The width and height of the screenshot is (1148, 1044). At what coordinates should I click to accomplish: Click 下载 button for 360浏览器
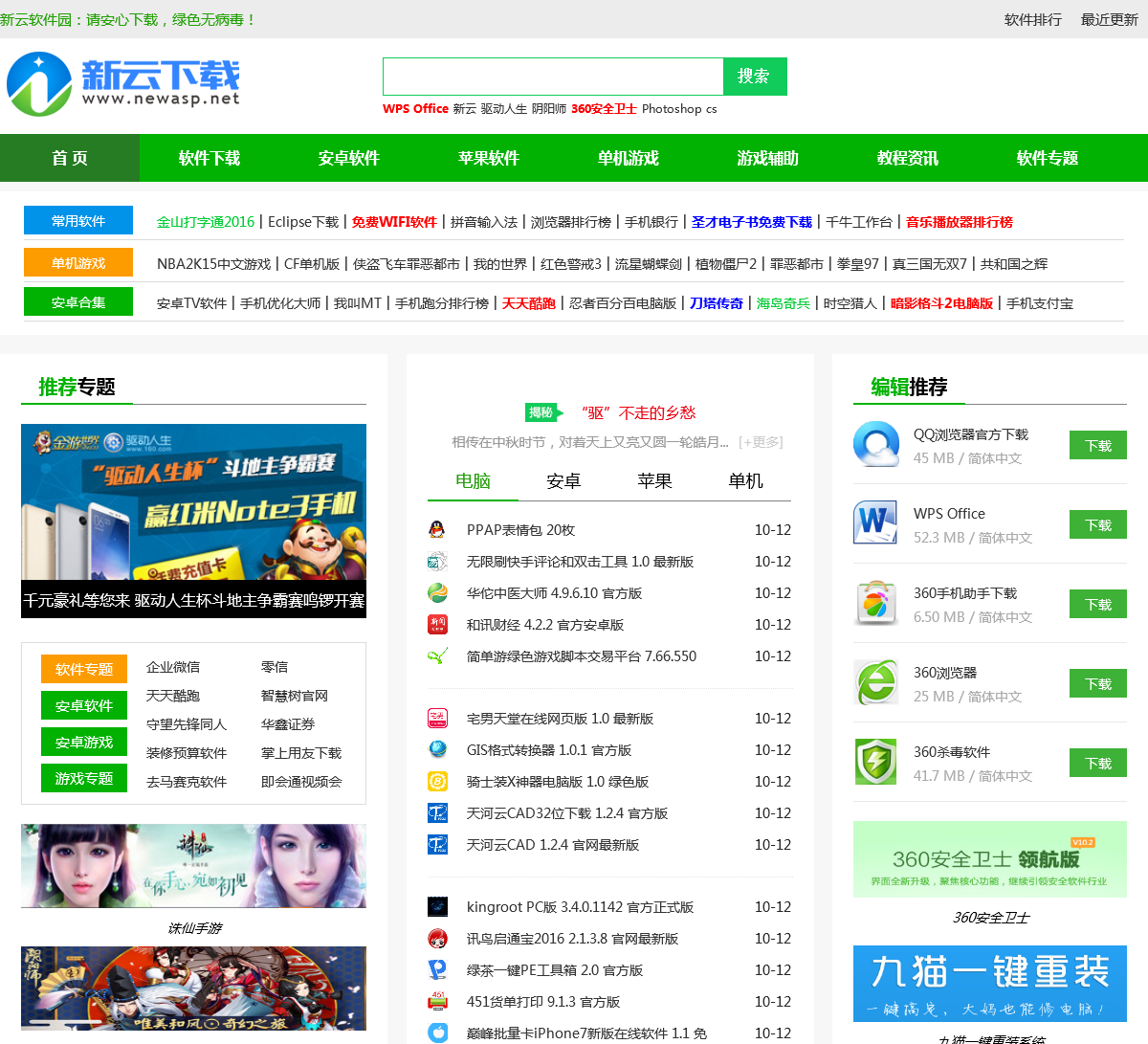[1098, 684]
